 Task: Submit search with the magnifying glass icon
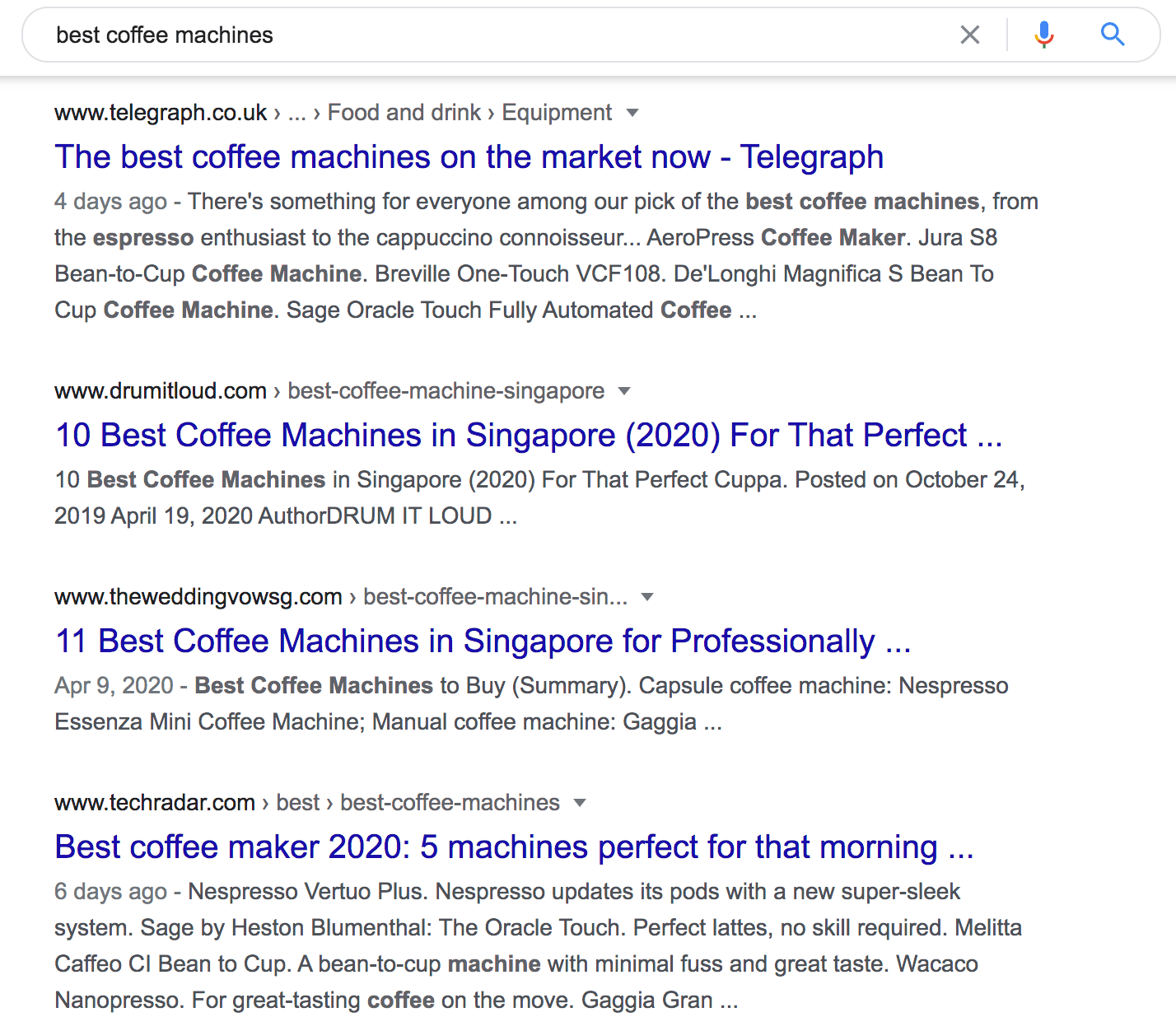coord(1113,35)
